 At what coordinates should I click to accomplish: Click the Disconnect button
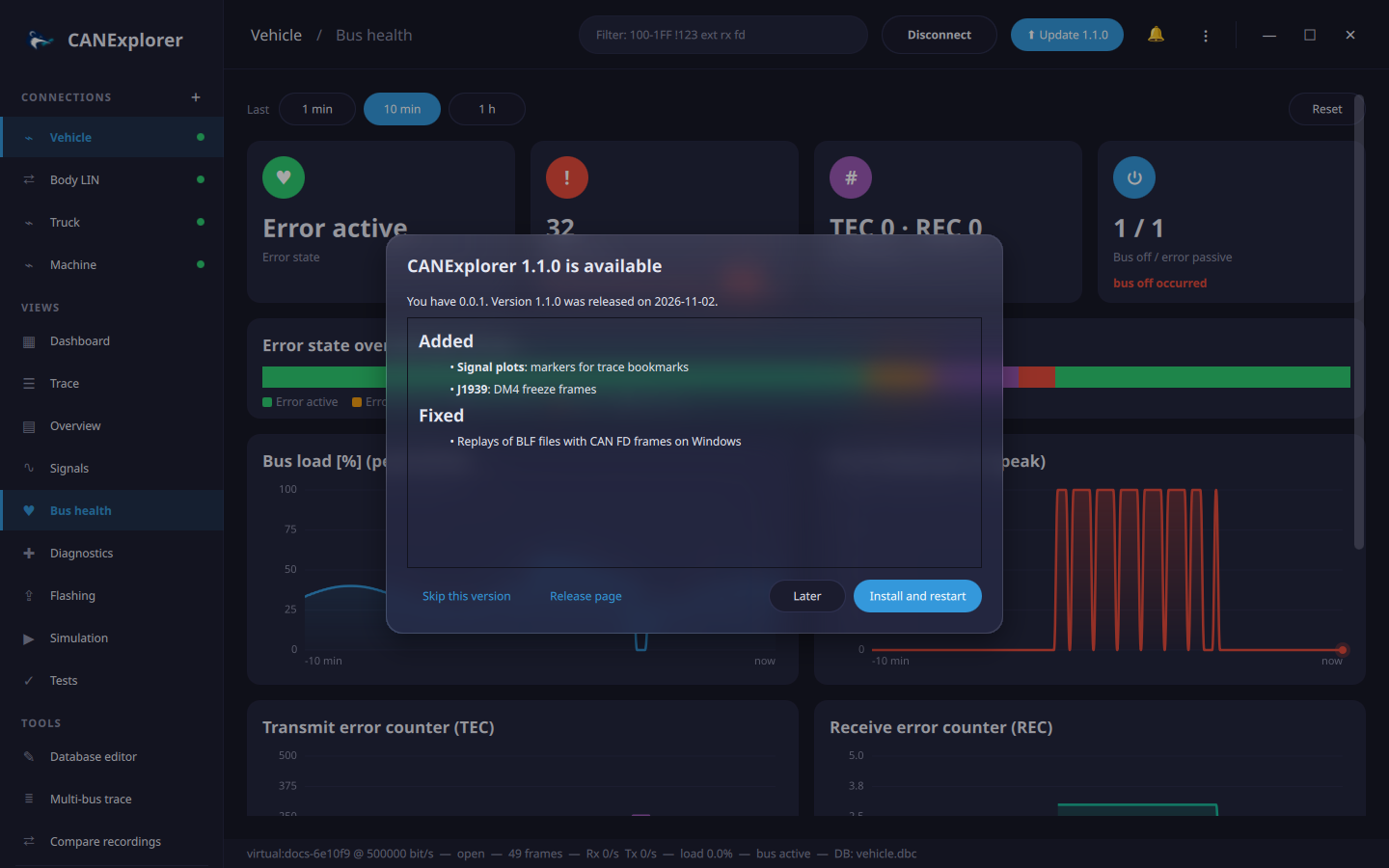click(940, 35)
